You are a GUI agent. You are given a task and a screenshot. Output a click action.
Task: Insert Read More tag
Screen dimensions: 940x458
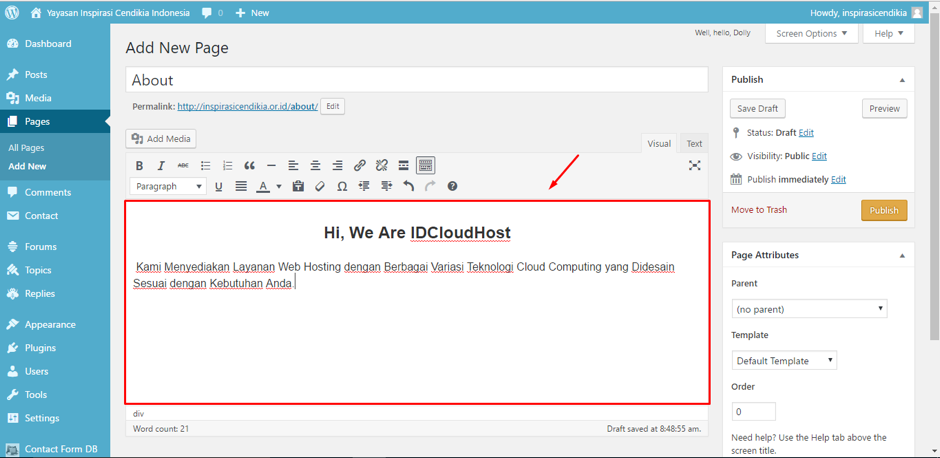pos(403,165)
